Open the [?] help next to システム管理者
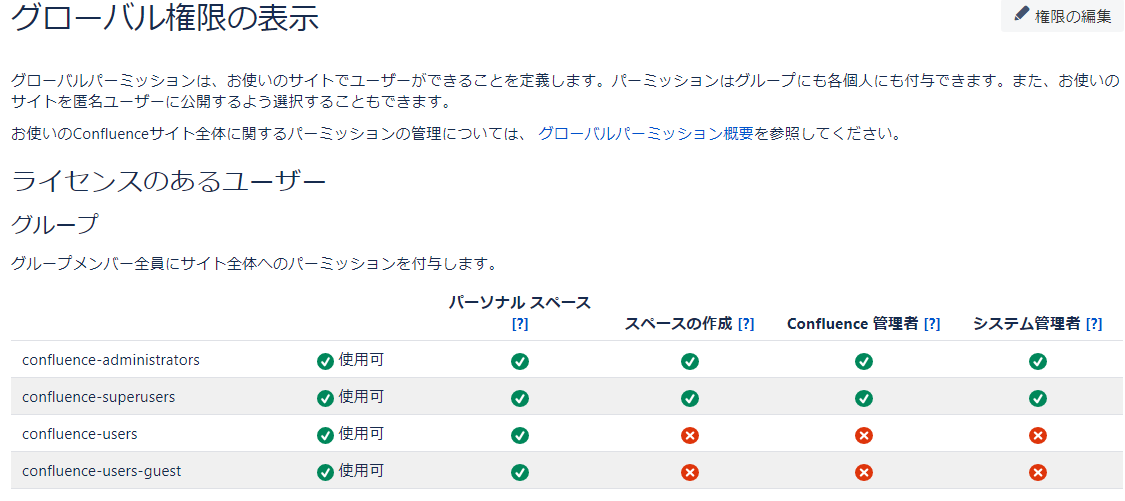This screenshot has width=1125, height=501. click(1094, 324)
